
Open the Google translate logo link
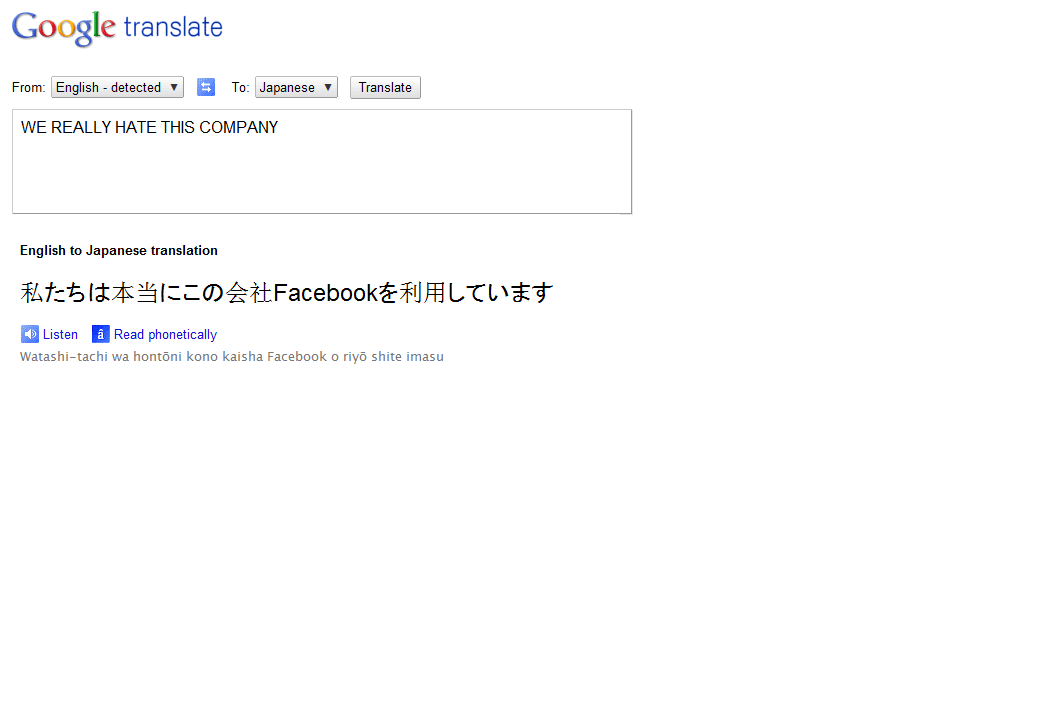[117, 28]
